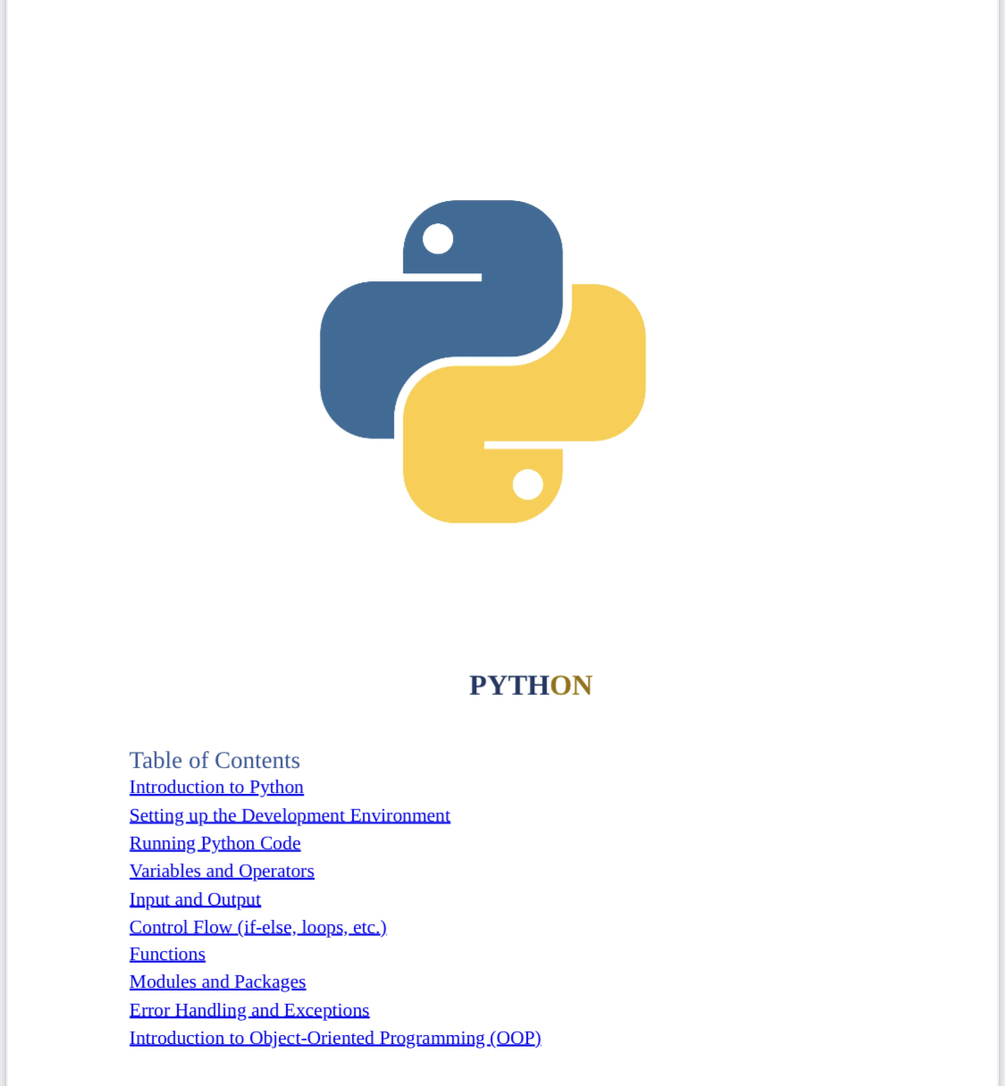1005x1086 pixels.
Task: Jump to Running Python Code section
Action: point(215,844)
